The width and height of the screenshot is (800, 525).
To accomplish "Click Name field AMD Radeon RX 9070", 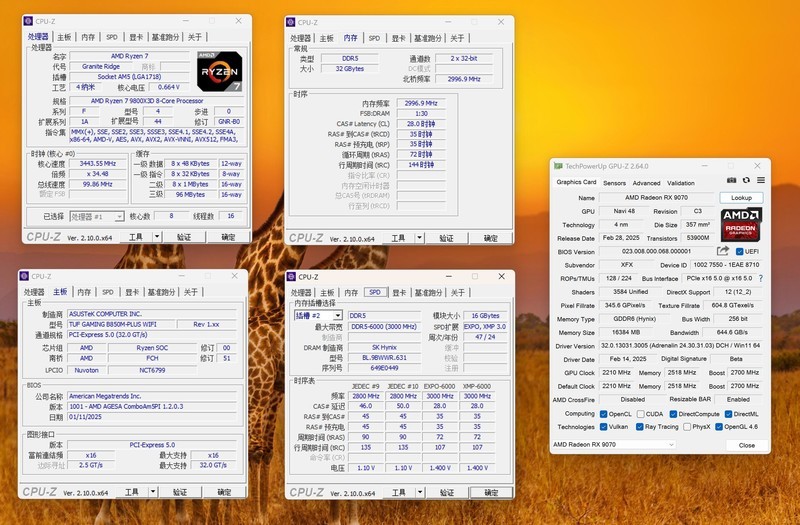I will (x=656, y=197).
